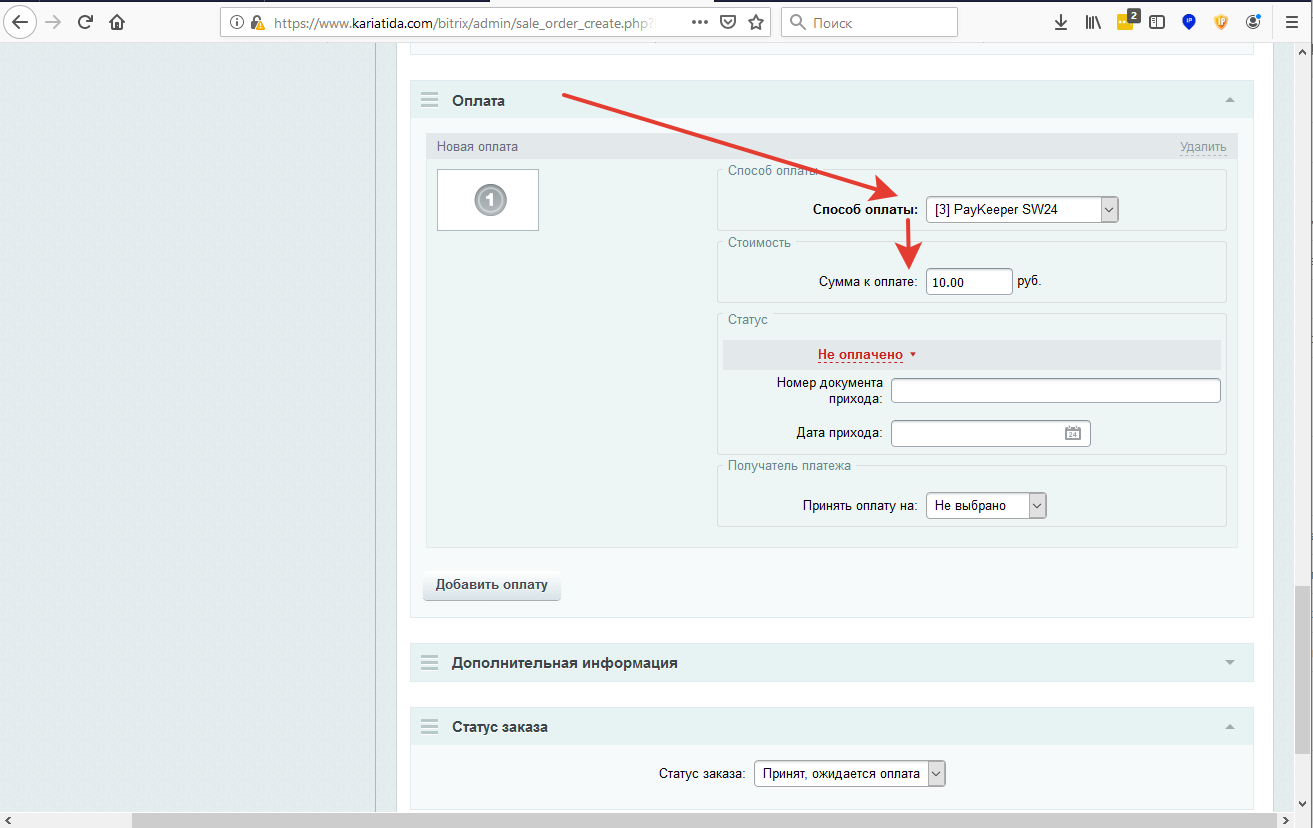Open the Способ оплаты dropdown

[1021, 210]
